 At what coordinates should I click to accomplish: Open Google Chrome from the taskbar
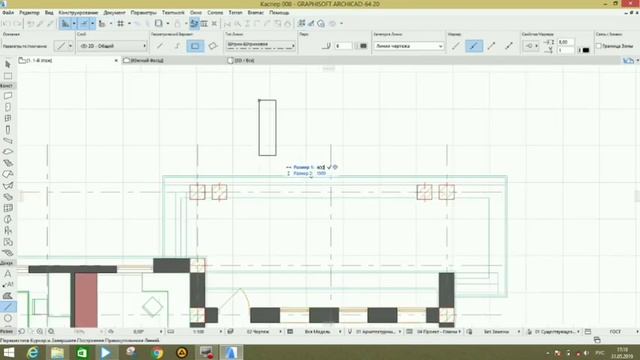(157, 352)
